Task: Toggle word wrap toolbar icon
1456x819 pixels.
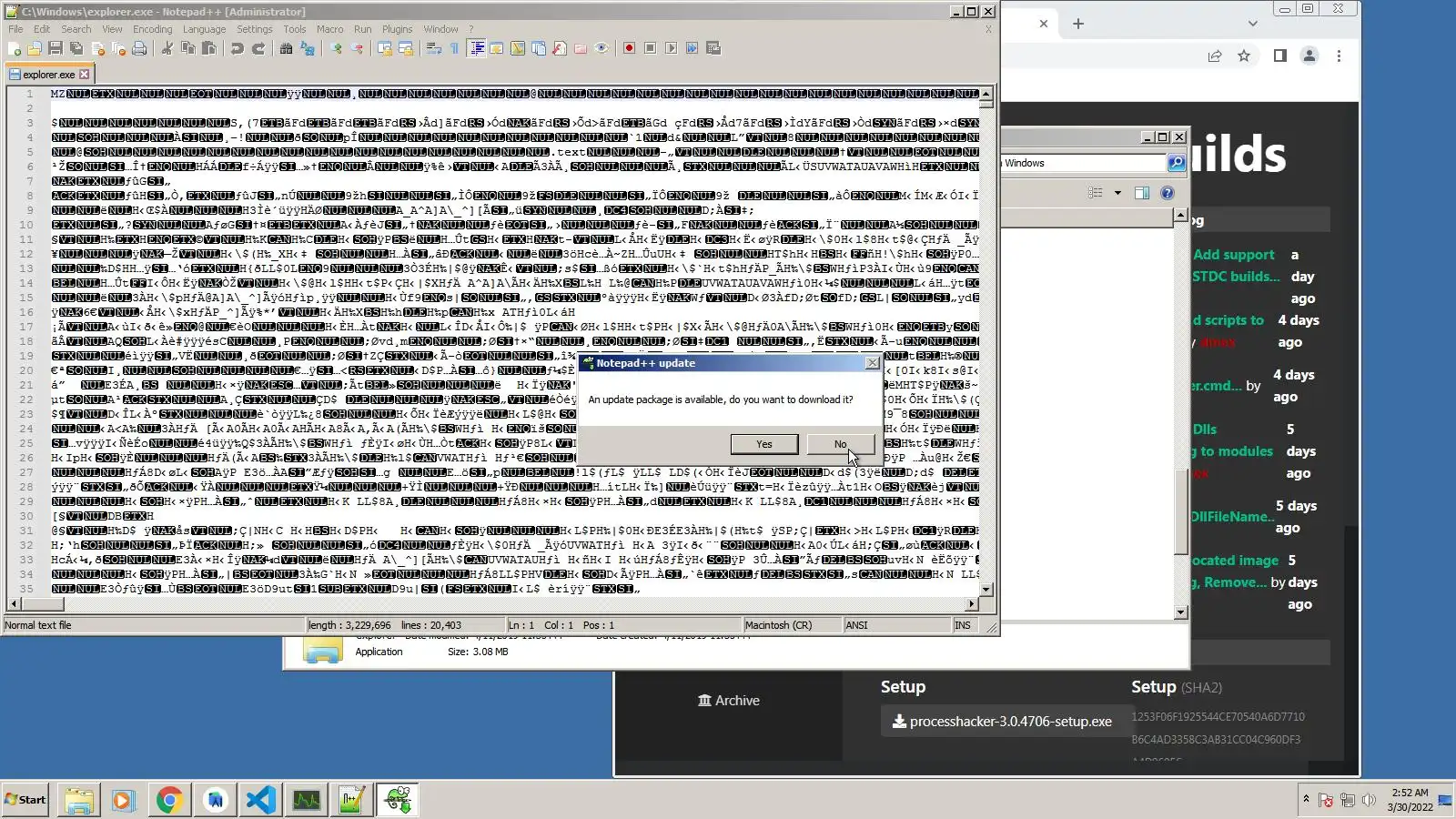Action: pyautogui.click(x=434, y=48)
